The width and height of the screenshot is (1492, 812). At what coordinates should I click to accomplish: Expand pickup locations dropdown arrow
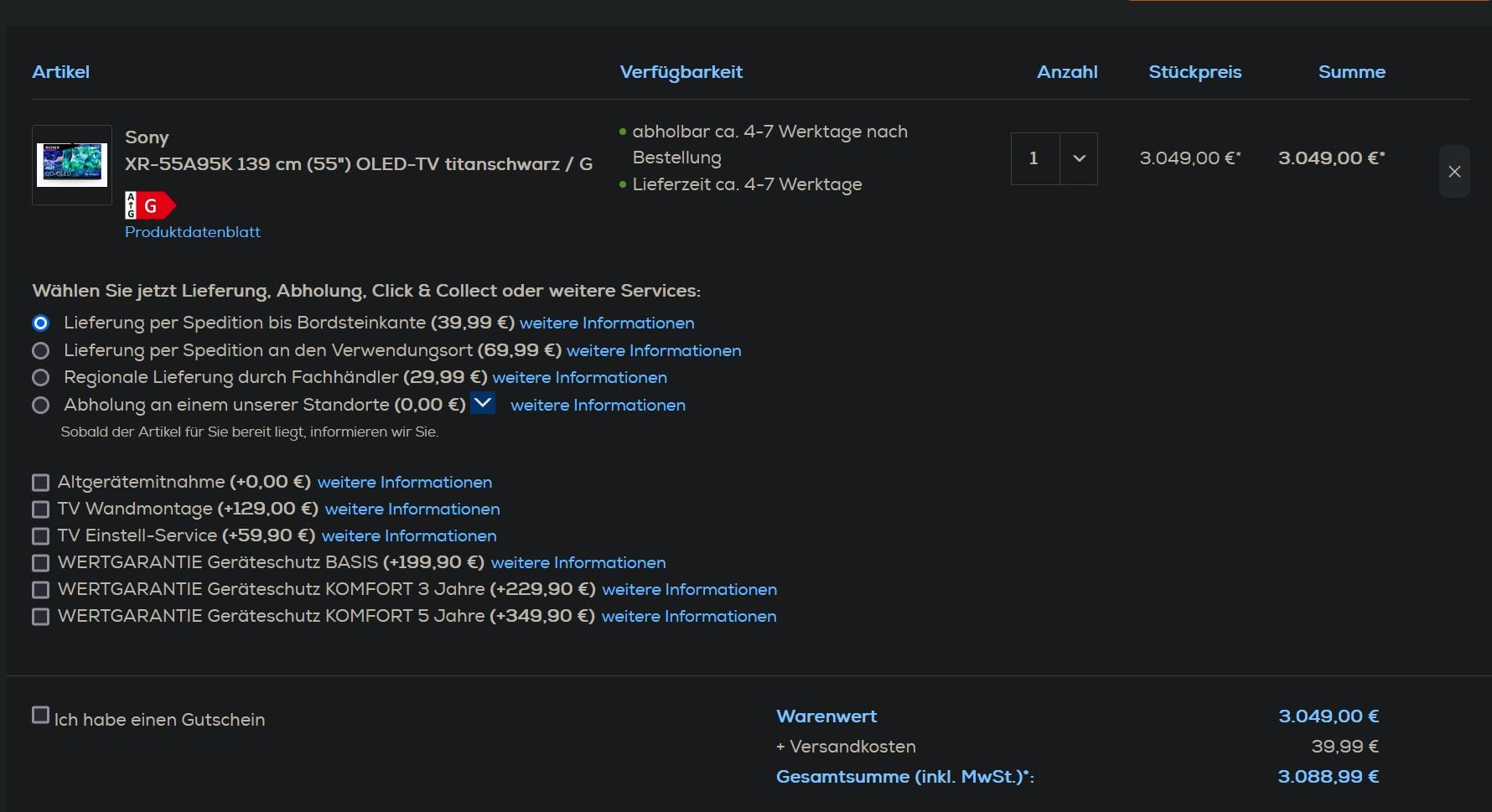point(483,403)
